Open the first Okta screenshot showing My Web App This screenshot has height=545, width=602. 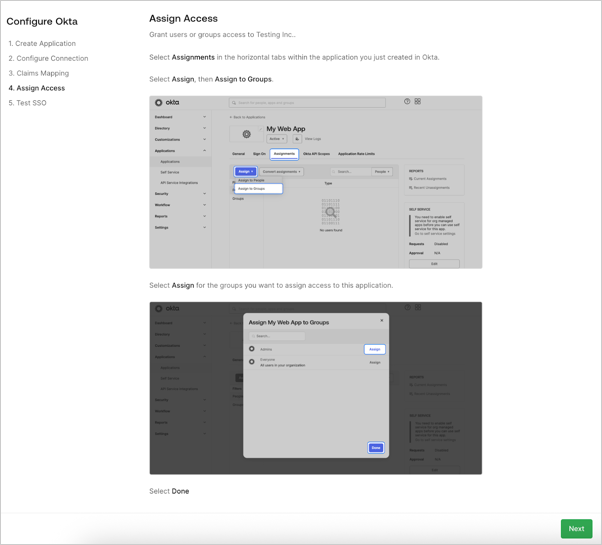click(316, 182)
